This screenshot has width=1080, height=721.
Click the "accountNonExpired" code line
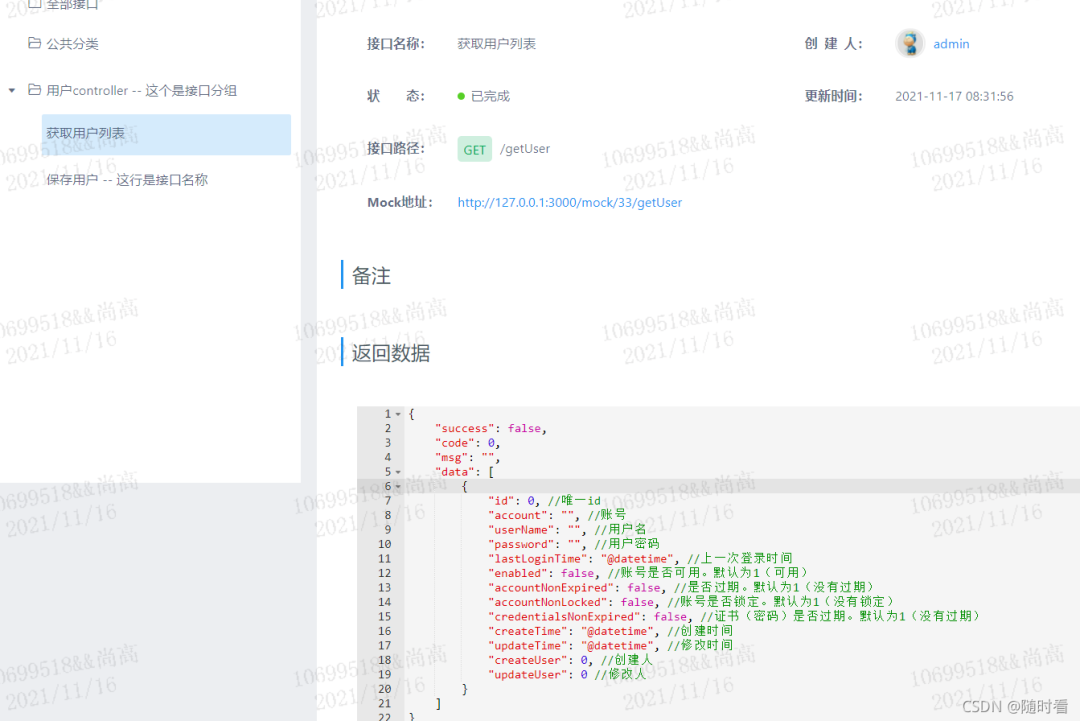click(682, 587)
